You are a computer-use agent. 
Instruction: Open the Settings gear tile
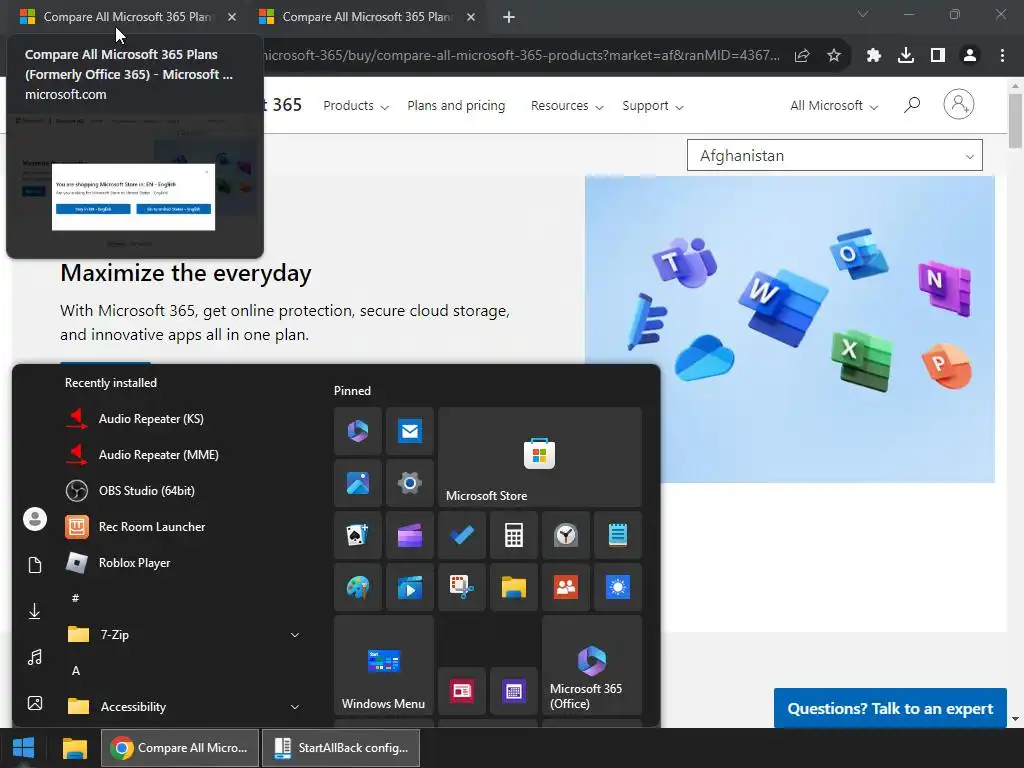(409, 483)
